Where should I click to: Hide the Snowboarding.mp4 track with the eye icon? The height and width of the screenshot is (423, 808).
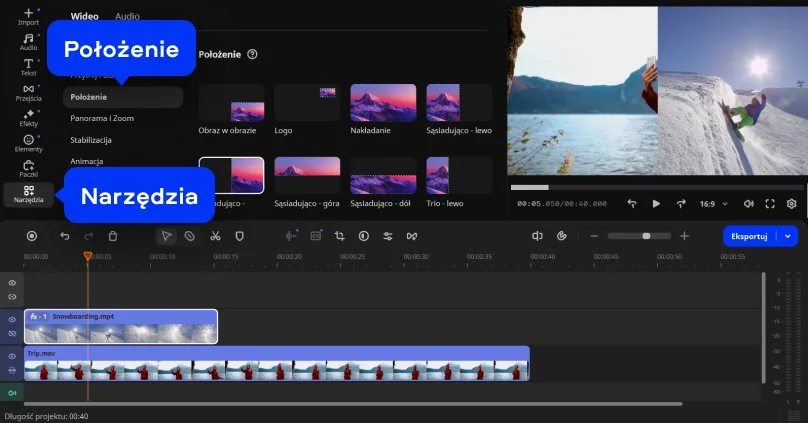[12, 320]
